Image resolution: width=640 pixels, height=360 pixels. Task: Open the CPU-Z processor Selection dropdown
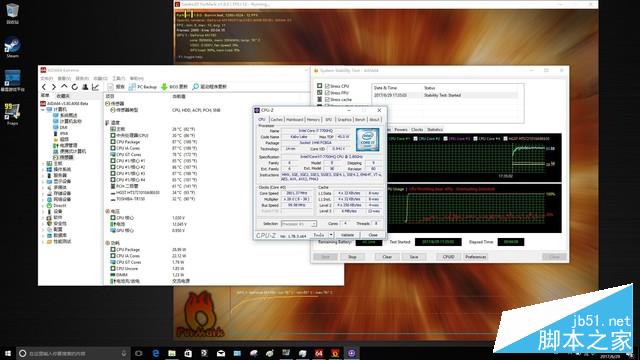coord(299,224)
